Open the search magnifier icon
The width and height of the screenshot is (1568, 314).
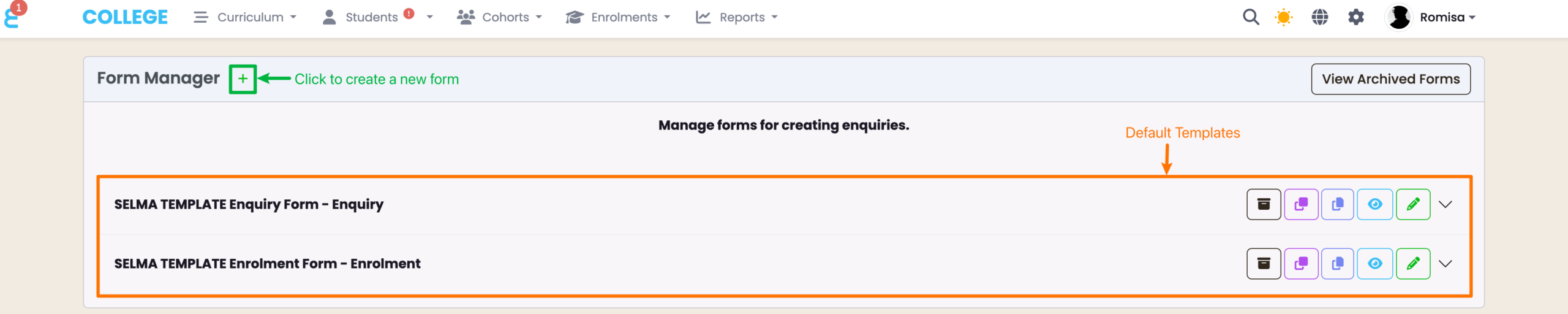(1251, 17)
